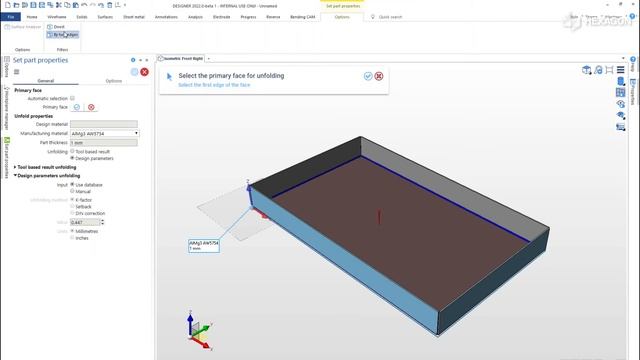Collapse the Design parameters unfolding section
Image resolution: width=640 pixels, height=360 pixels.
click(x=47, y=176)
